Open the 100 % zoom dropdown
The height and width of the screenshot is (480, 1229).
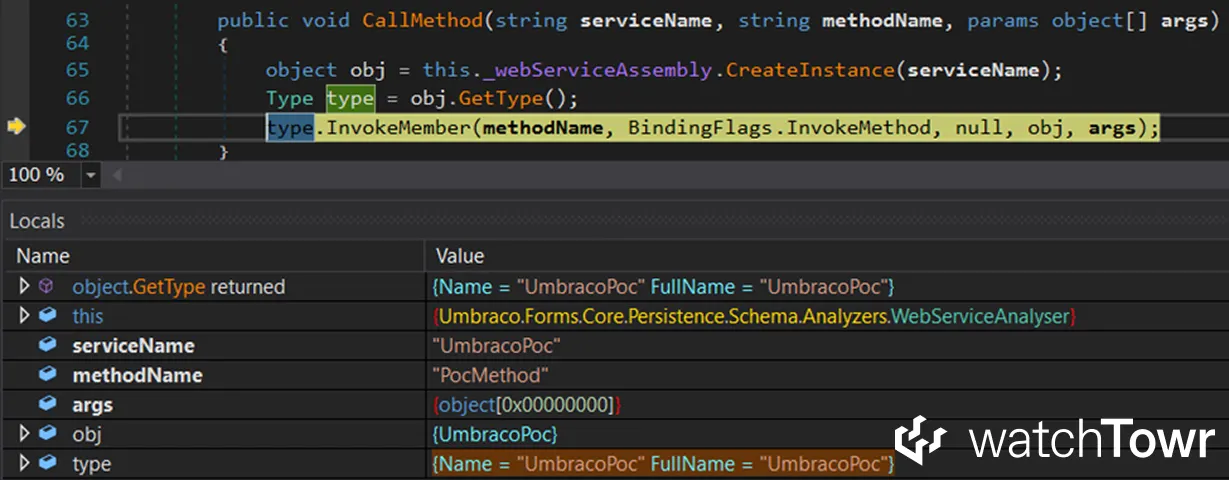pyautogui.click(x=91, y=175)
